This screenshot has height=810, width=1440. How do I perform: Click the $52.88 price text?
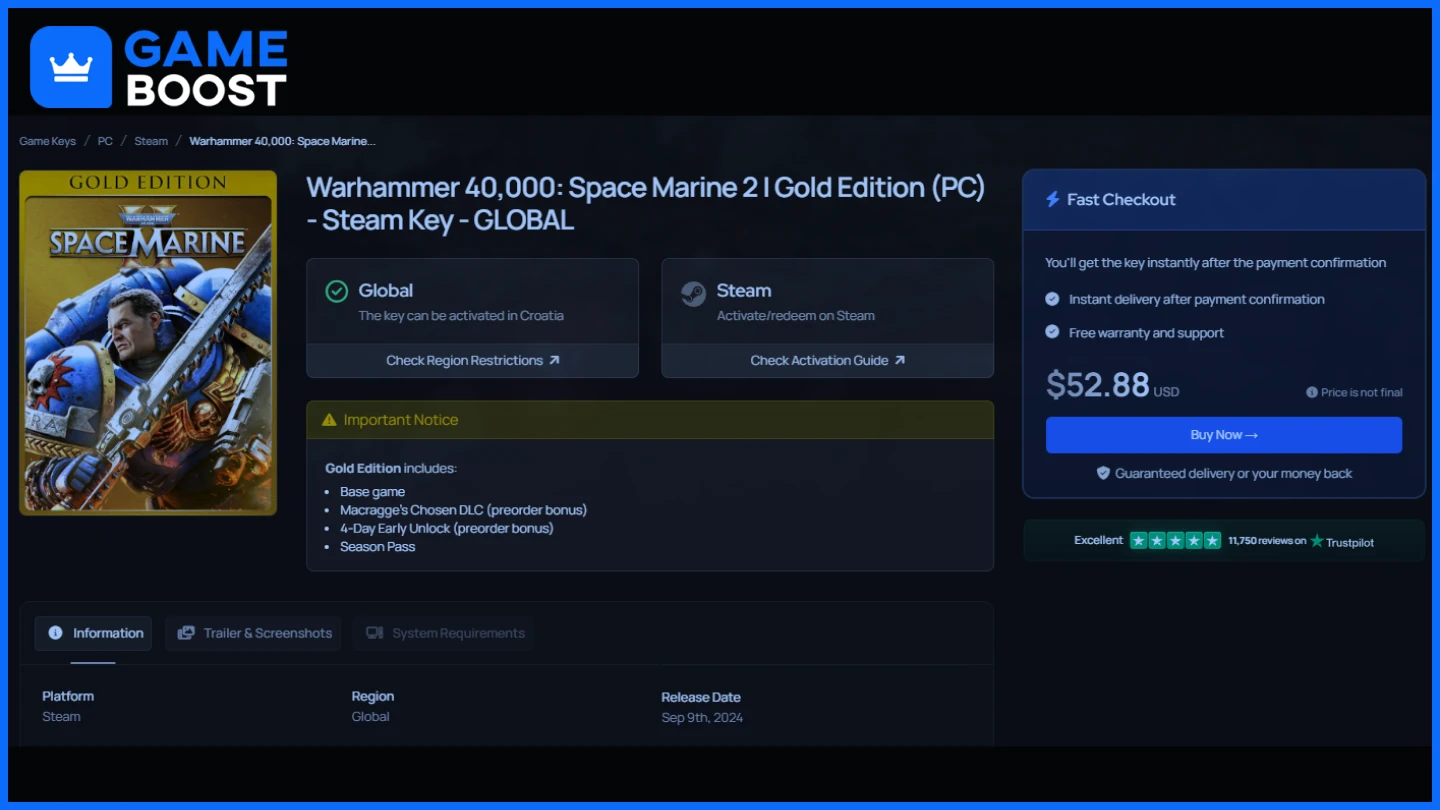(1097, 385)
